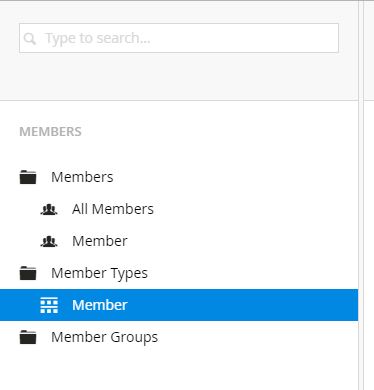Viewport: 374px width, 390px height.
Task: Open the Member Groups label
Action: (104, 337)
